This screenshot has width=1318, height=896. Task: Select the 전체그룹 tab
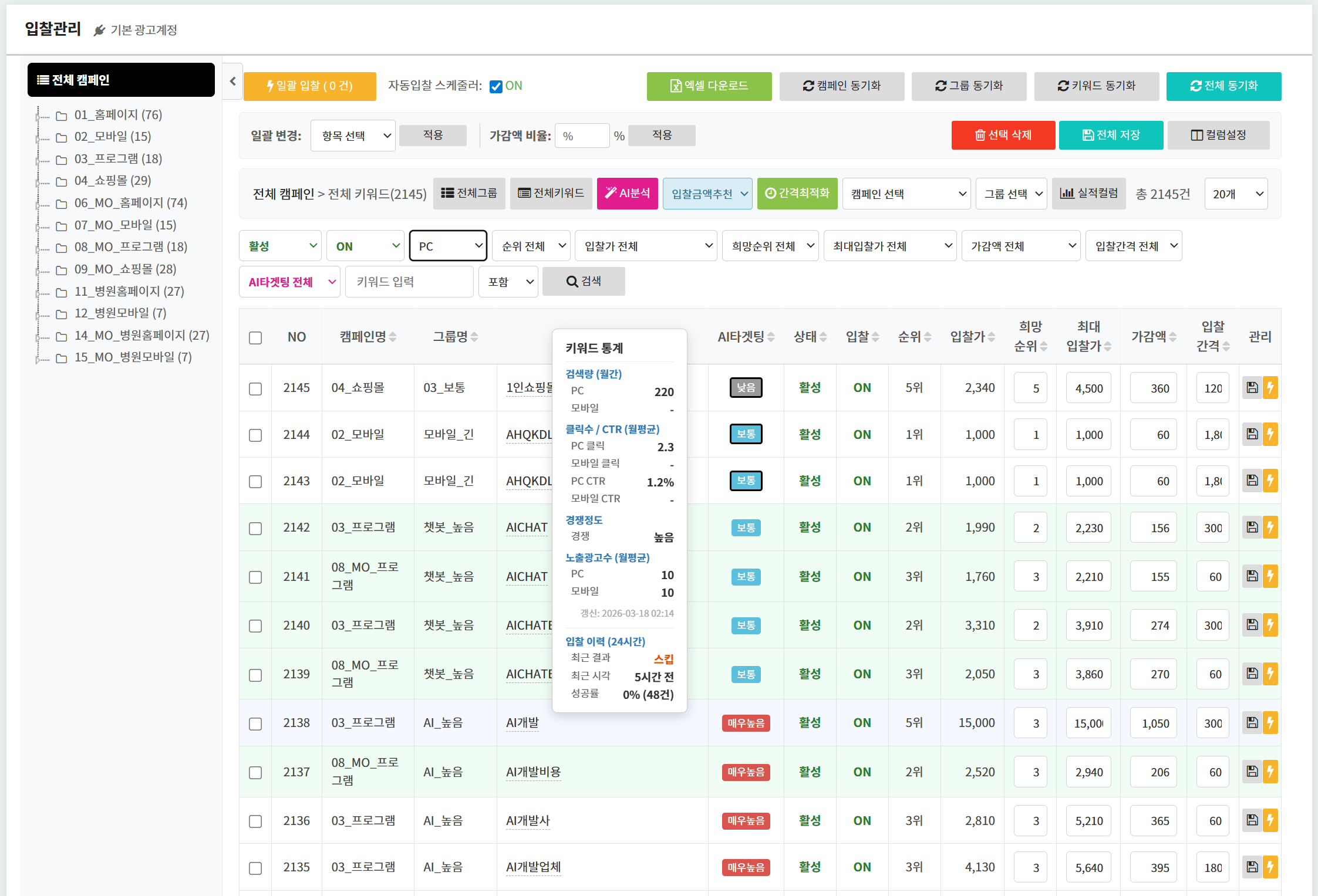tap(468, 194)
